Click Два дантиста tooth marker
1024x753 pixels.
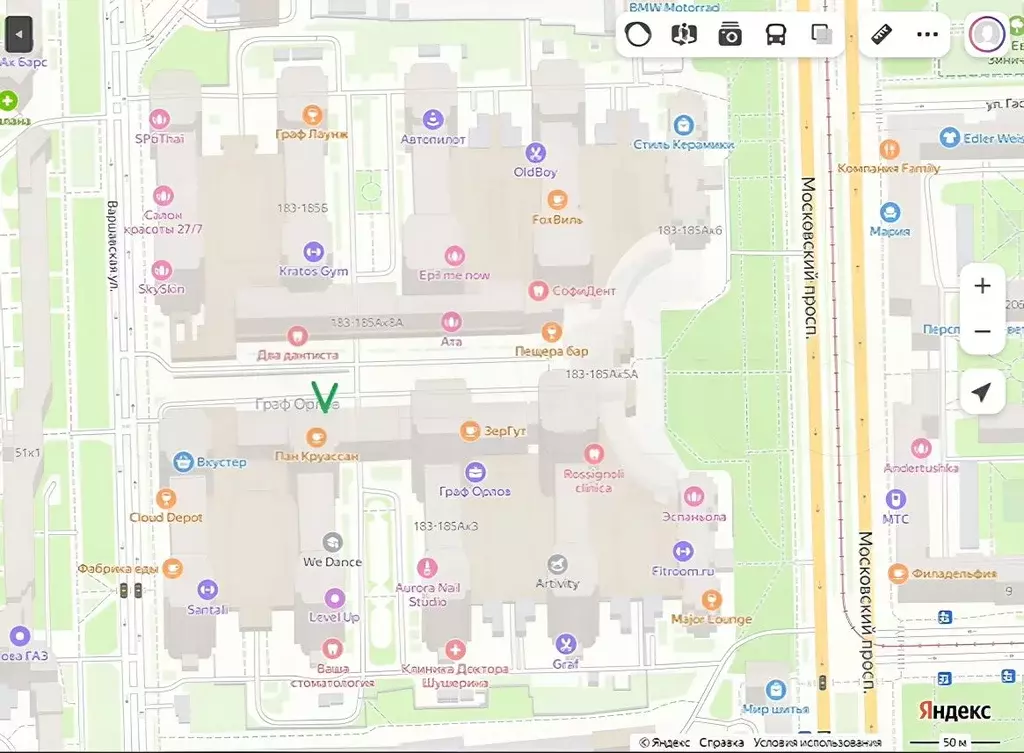click(297, 336)
